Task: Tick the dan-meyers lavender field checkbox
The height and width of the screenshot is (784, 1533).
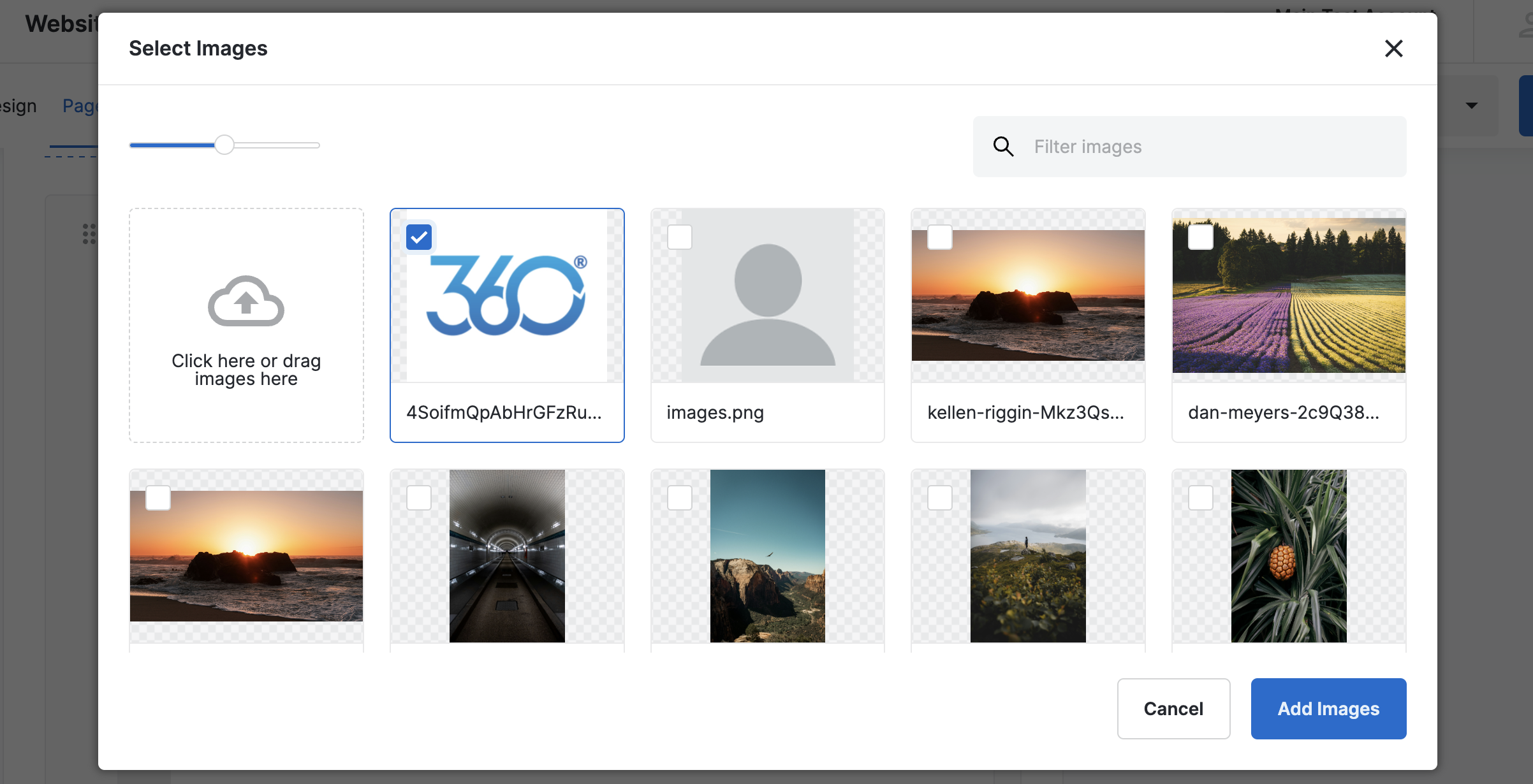Action: [1200, 238]
